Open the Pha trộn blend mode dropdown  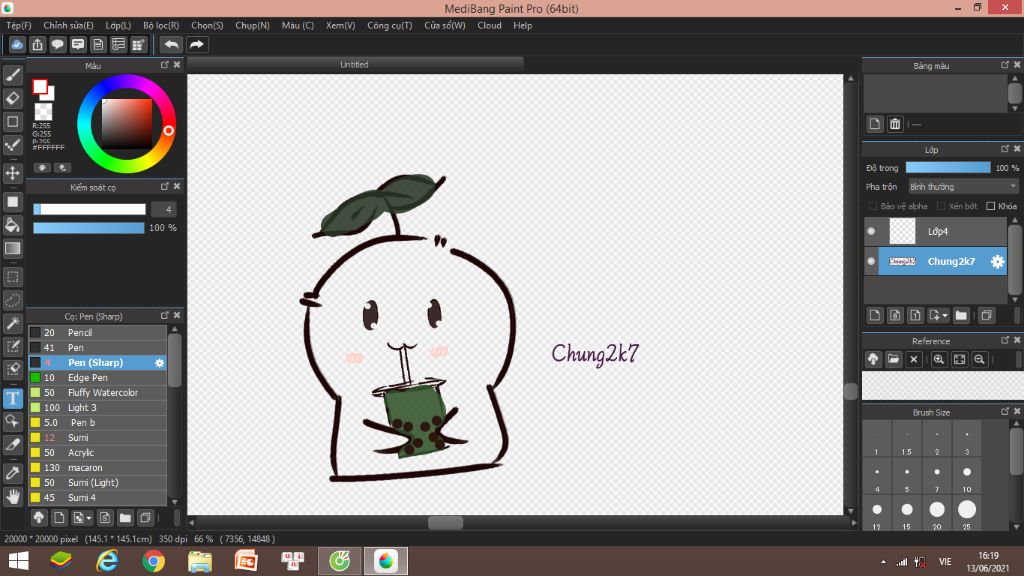pyautogui.click(x=963, y=187)
